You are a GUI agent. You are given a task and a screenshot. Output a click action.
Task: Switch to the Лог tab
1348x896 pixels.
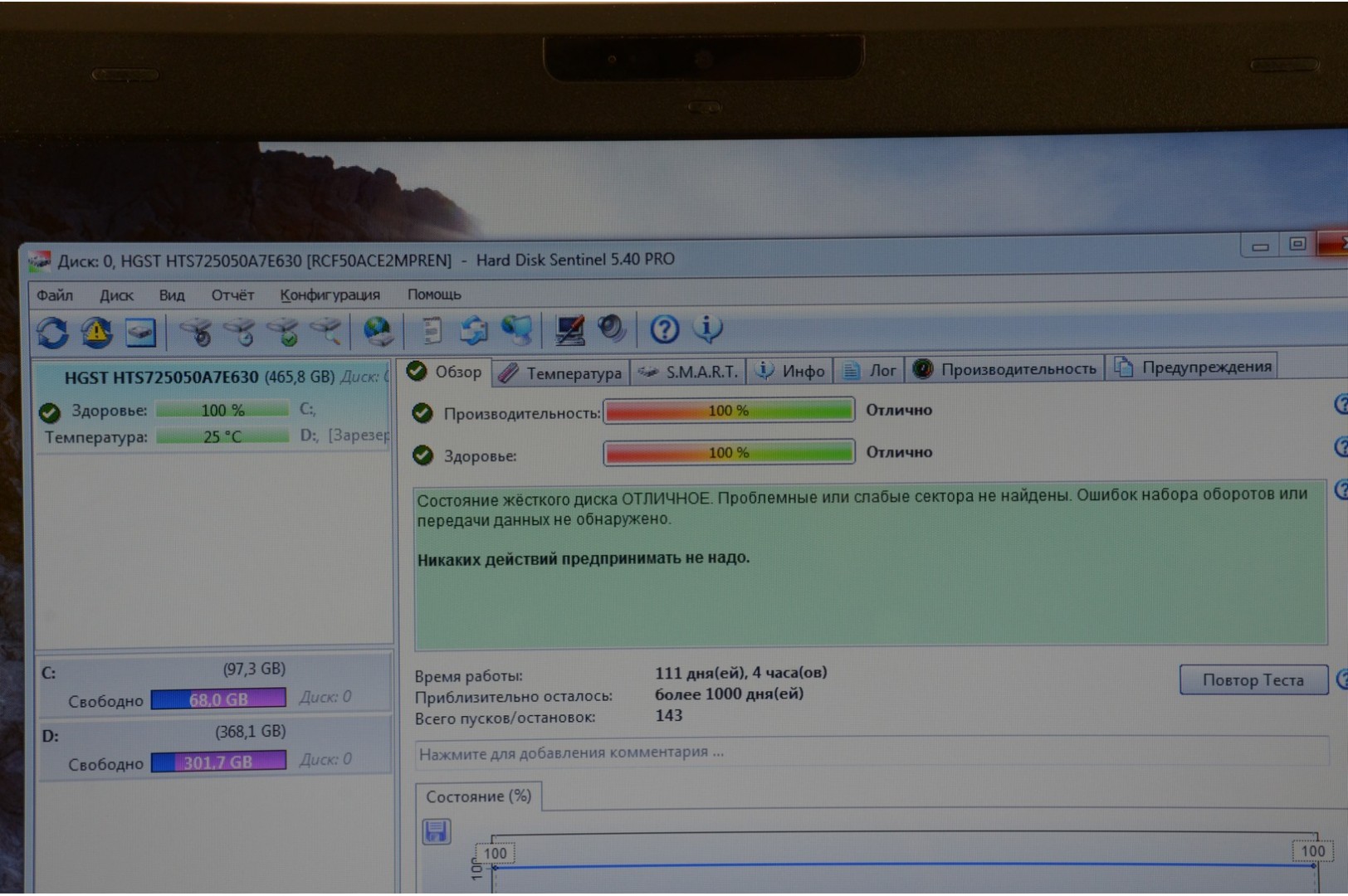(x=869, y=370)
